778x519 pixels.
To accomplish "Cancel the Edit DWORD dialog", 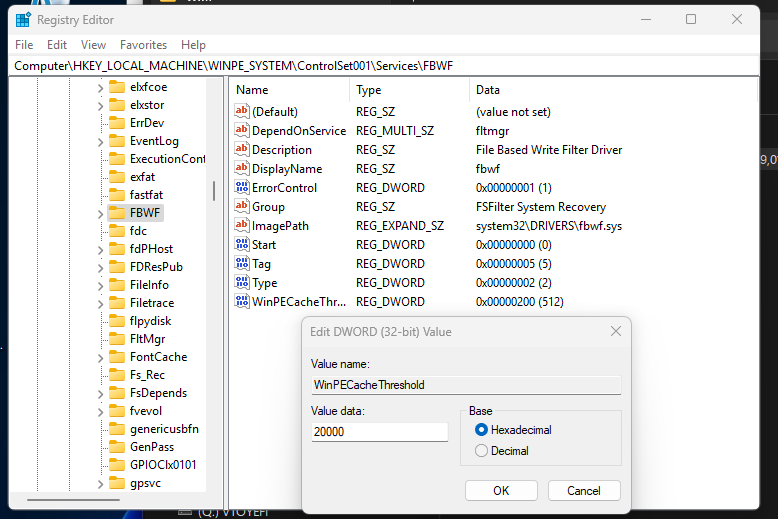I will [x=584, y=491].
